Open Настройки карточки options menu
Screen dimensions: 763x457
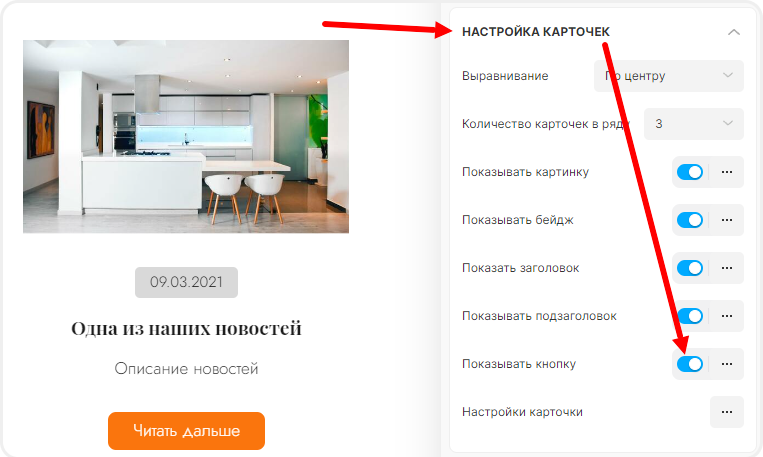(727, 412)
